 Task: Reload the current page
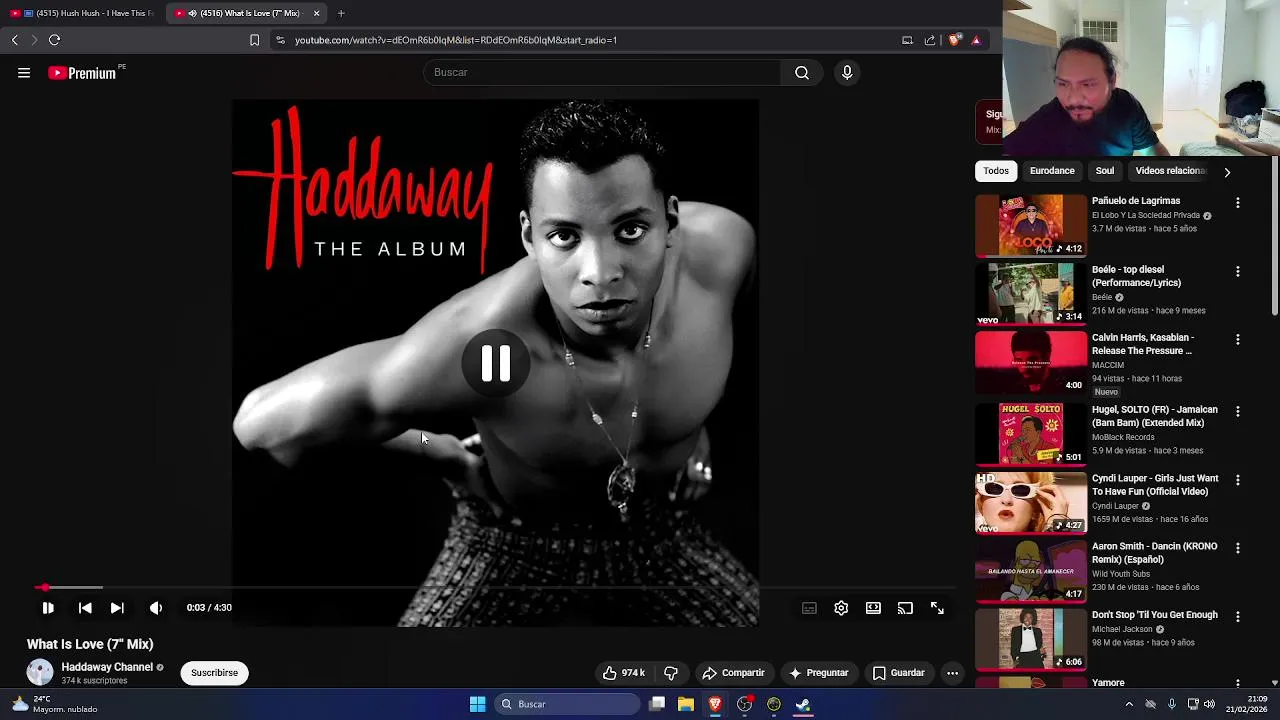[54, 40]
